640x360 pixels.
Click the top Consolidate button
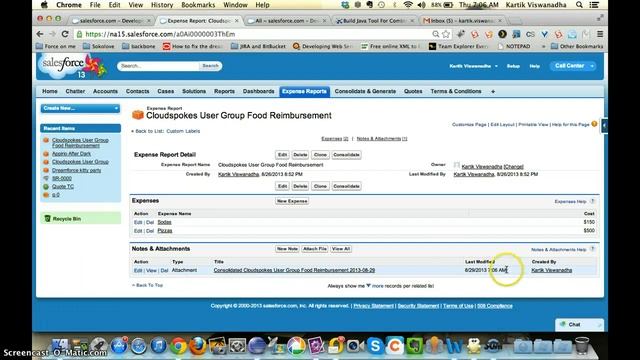tap(346, 155)
